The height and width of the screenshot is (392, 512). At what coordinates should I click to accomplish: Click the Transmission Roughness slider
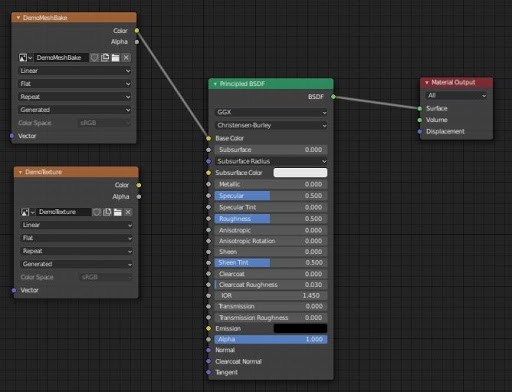point(271,318)
